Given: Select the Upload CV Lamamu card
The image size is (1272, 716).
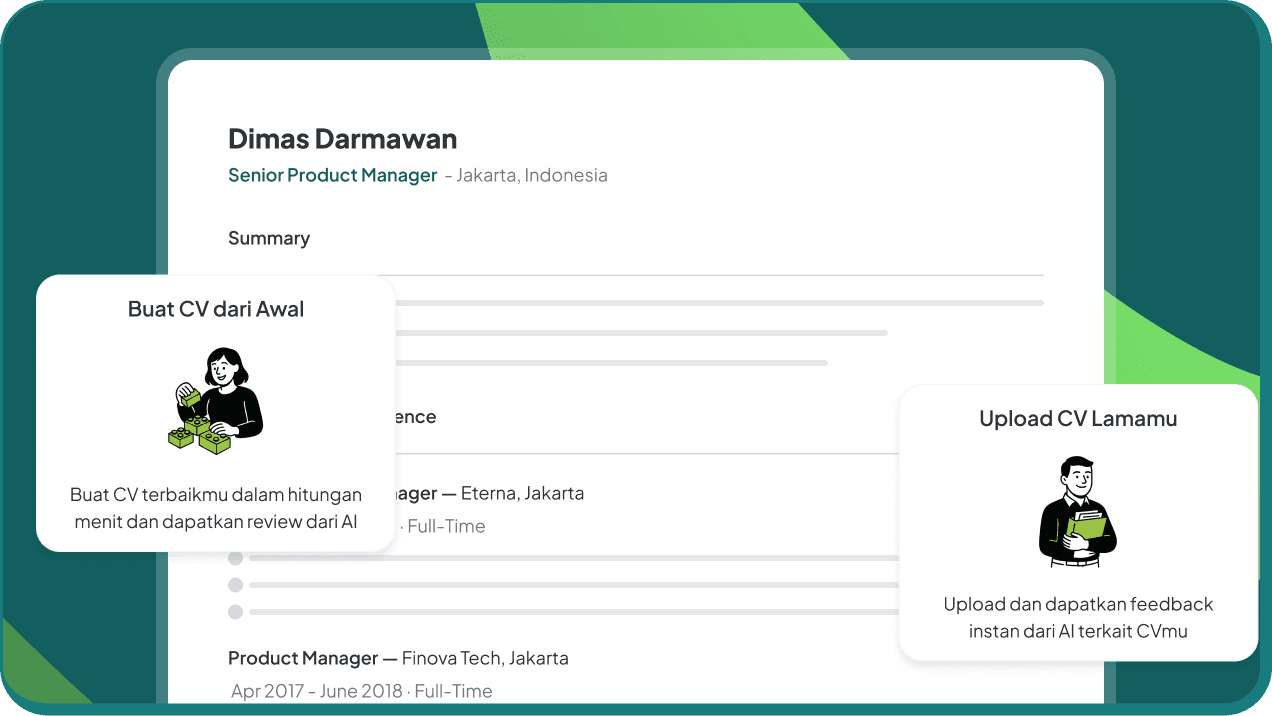Looking at the screenshot, I should pyautogui.click(x=1078, y=520).
